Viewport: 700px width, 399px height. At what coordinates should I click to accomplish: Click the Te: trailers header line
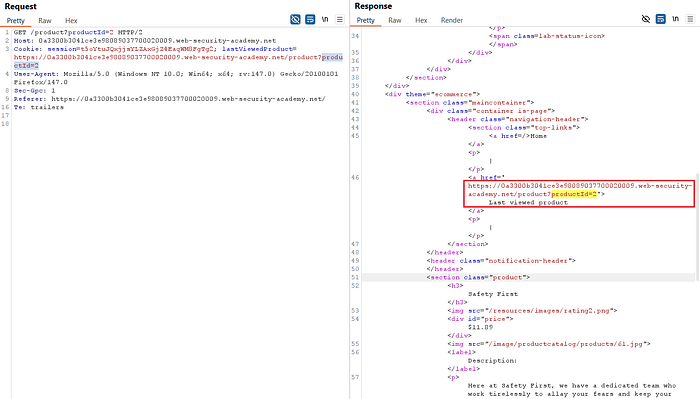(38, 107)
